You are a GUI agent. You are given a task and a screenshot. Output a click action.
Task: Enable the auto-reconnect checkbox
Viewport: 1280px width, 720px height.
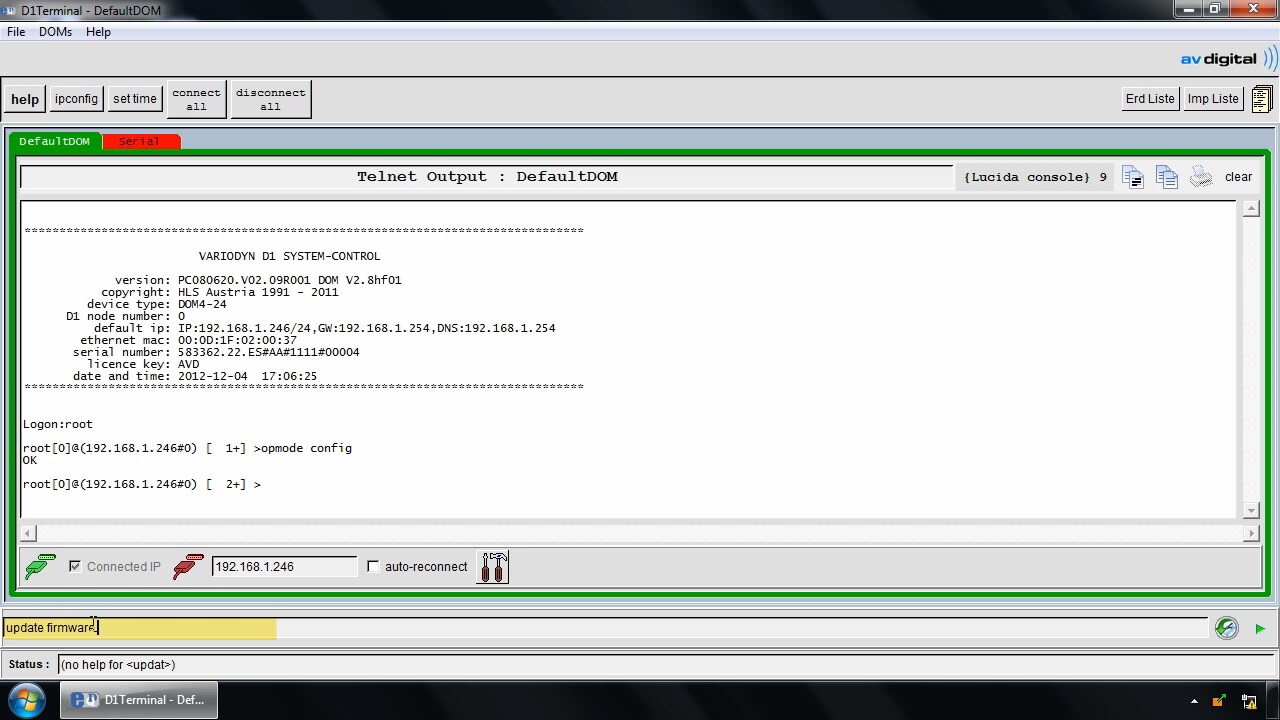[x=373, y=567]
